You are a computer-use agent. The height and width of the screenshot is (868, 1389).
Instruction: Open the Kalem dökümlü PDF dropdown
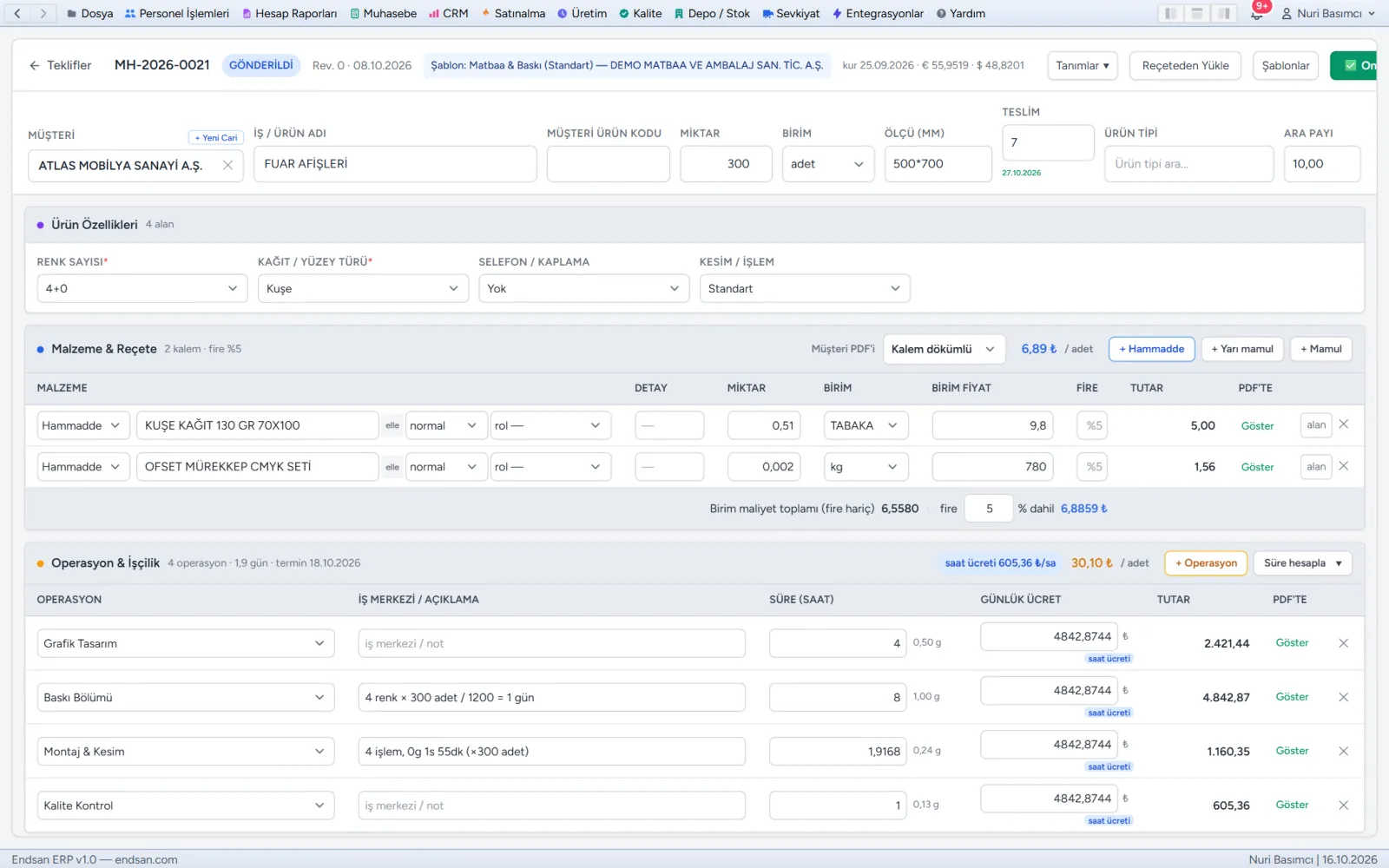[944, 349]
